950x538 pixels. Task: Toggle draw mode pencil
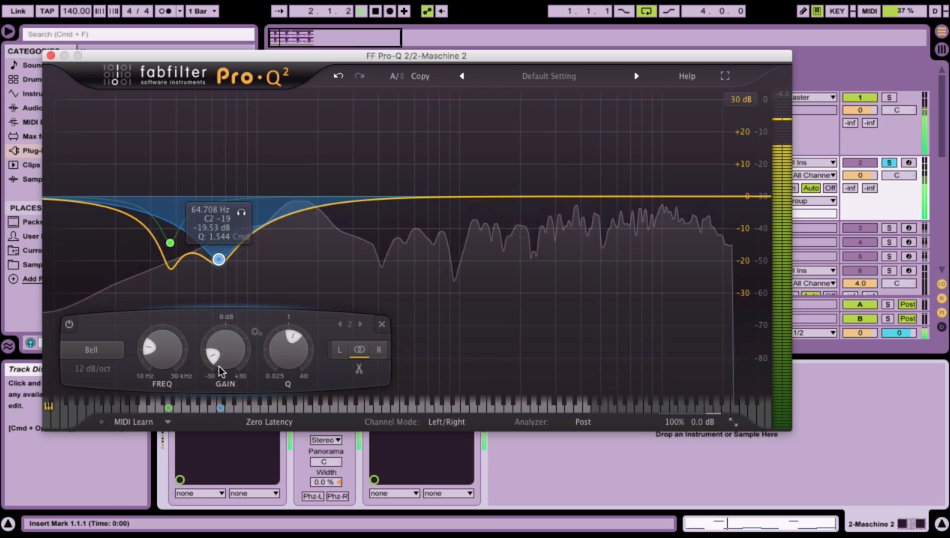pyautogui.click(x=803, y=11)
